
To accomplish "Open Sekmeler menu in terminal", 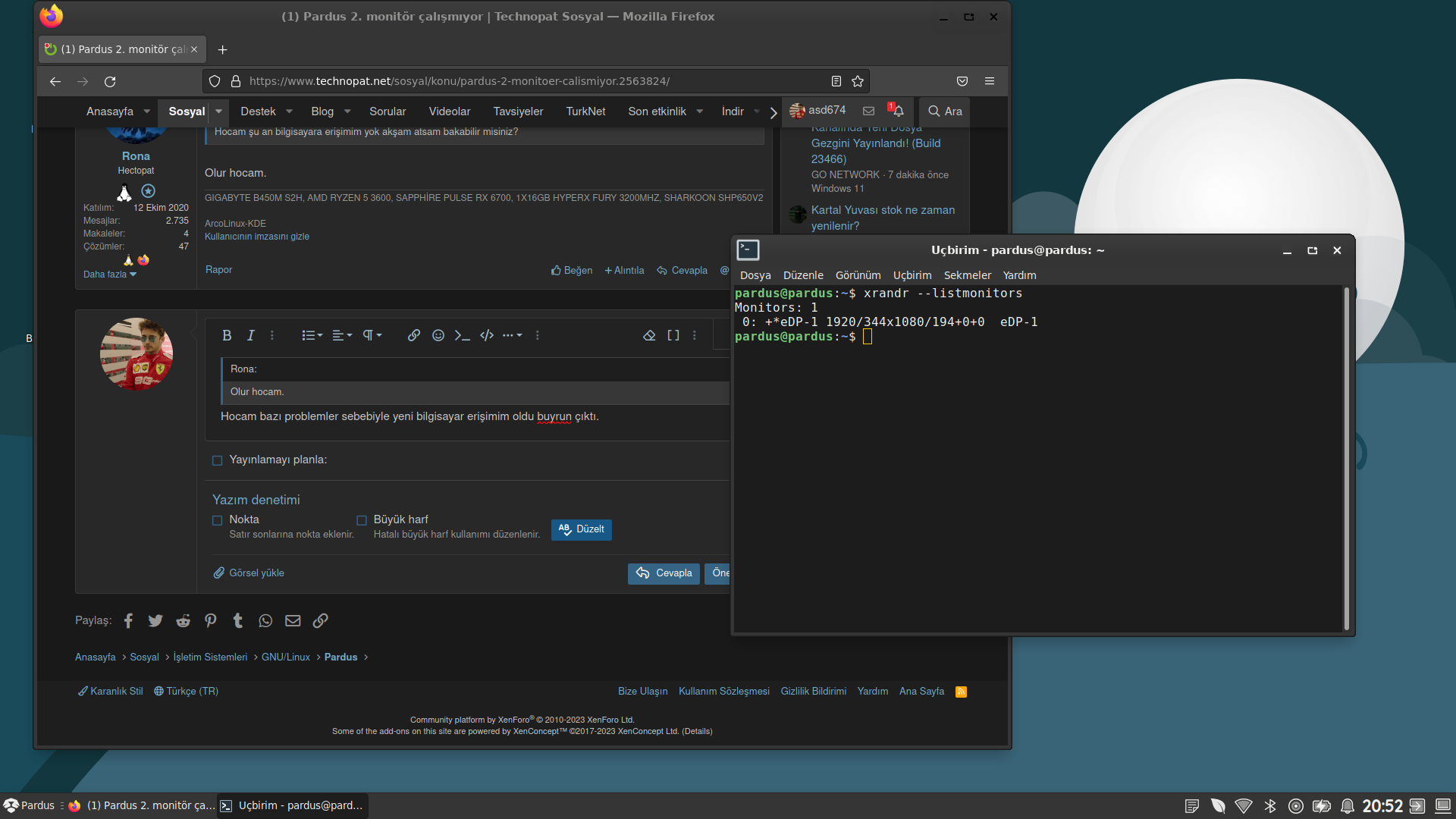I will pos(967,275).
